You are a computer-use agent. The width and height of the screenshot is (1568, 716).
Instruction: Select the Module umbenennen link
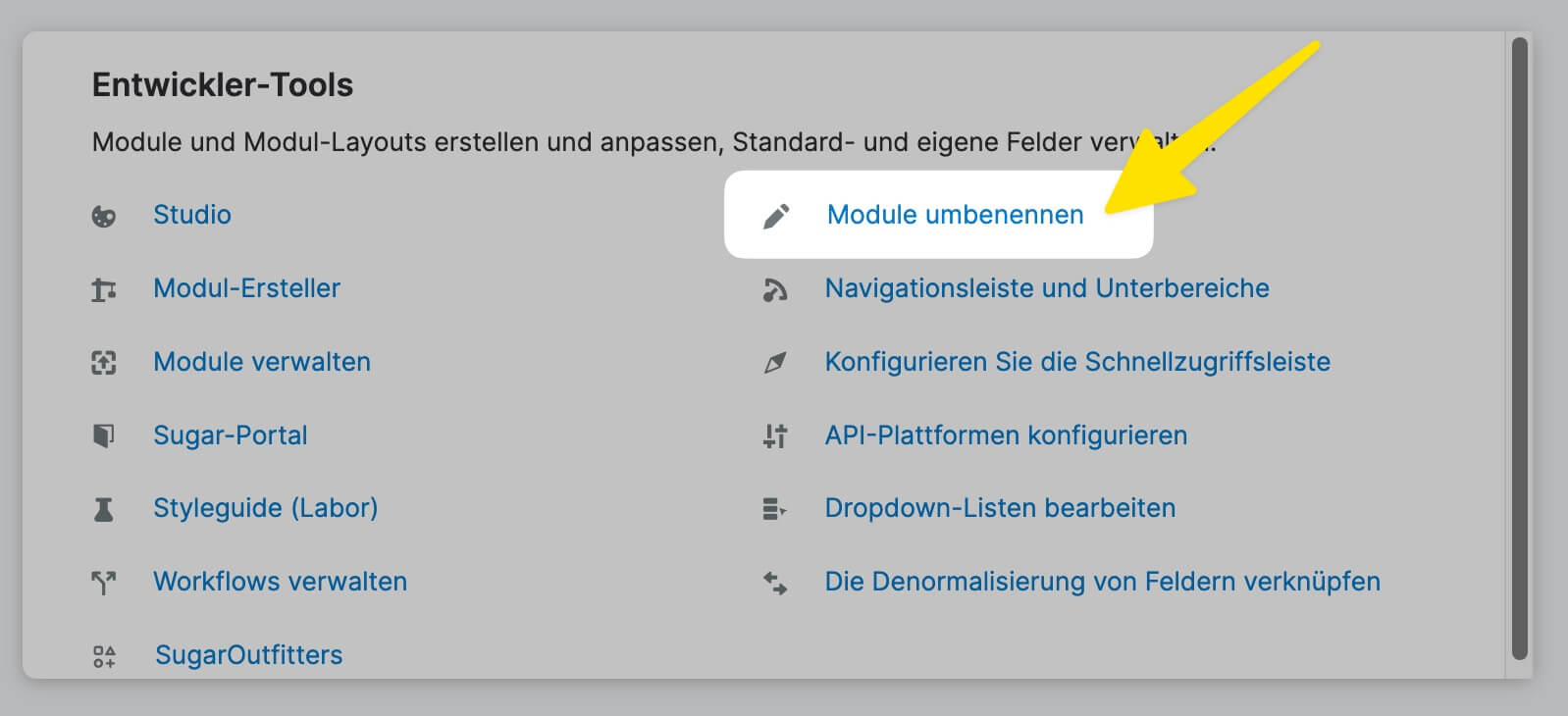click(955, 215)
